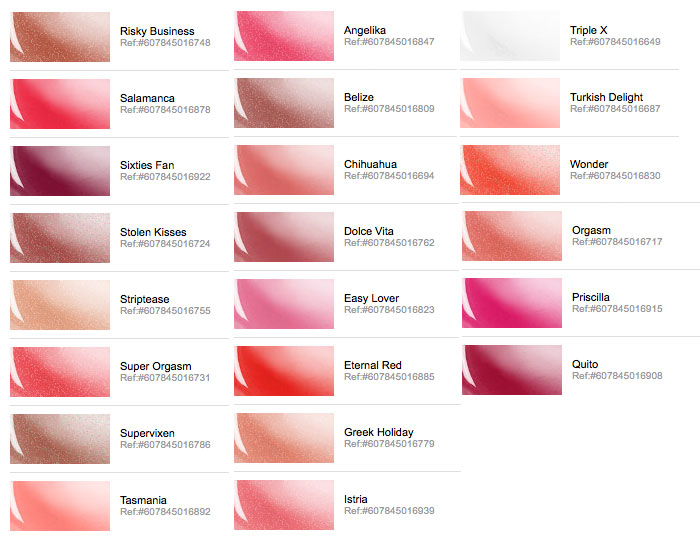The image size is (700, 539).
Task: Click reference number Ref:#607845016755
Action: 165,311
